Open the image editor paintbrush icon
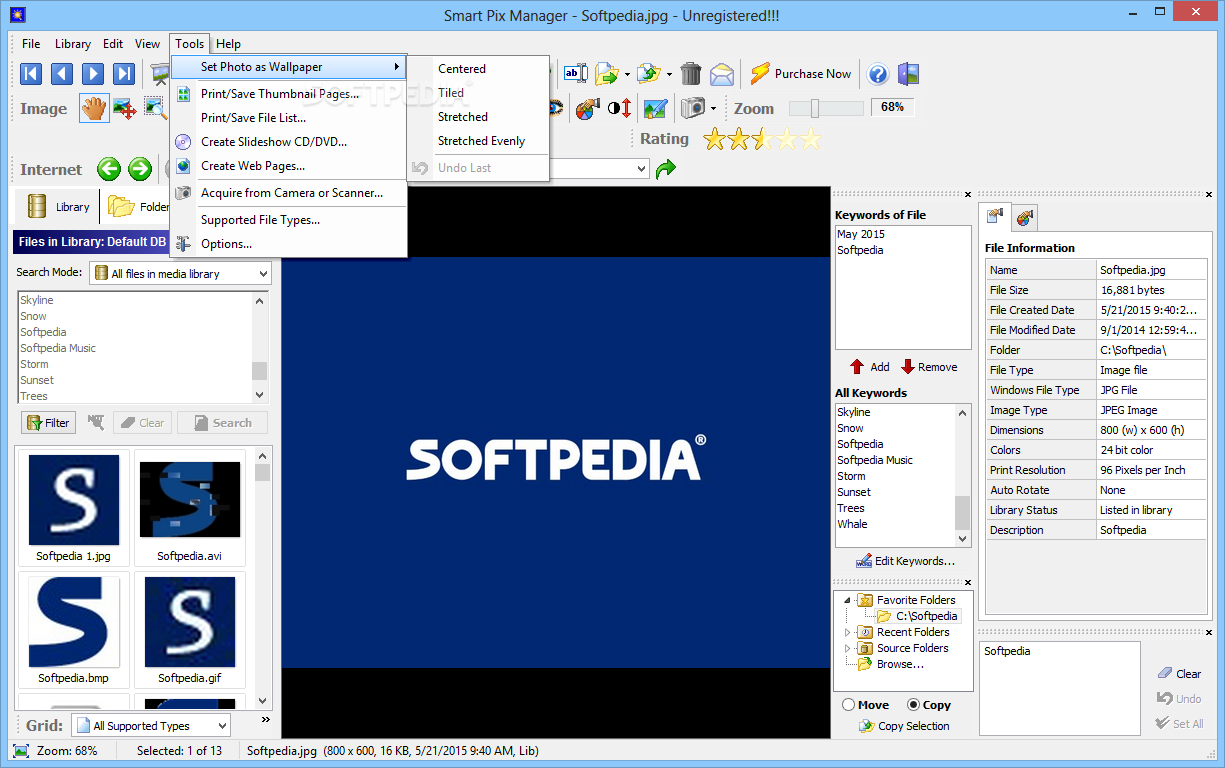Screen dimensions: 1225x768 (655, 108)
